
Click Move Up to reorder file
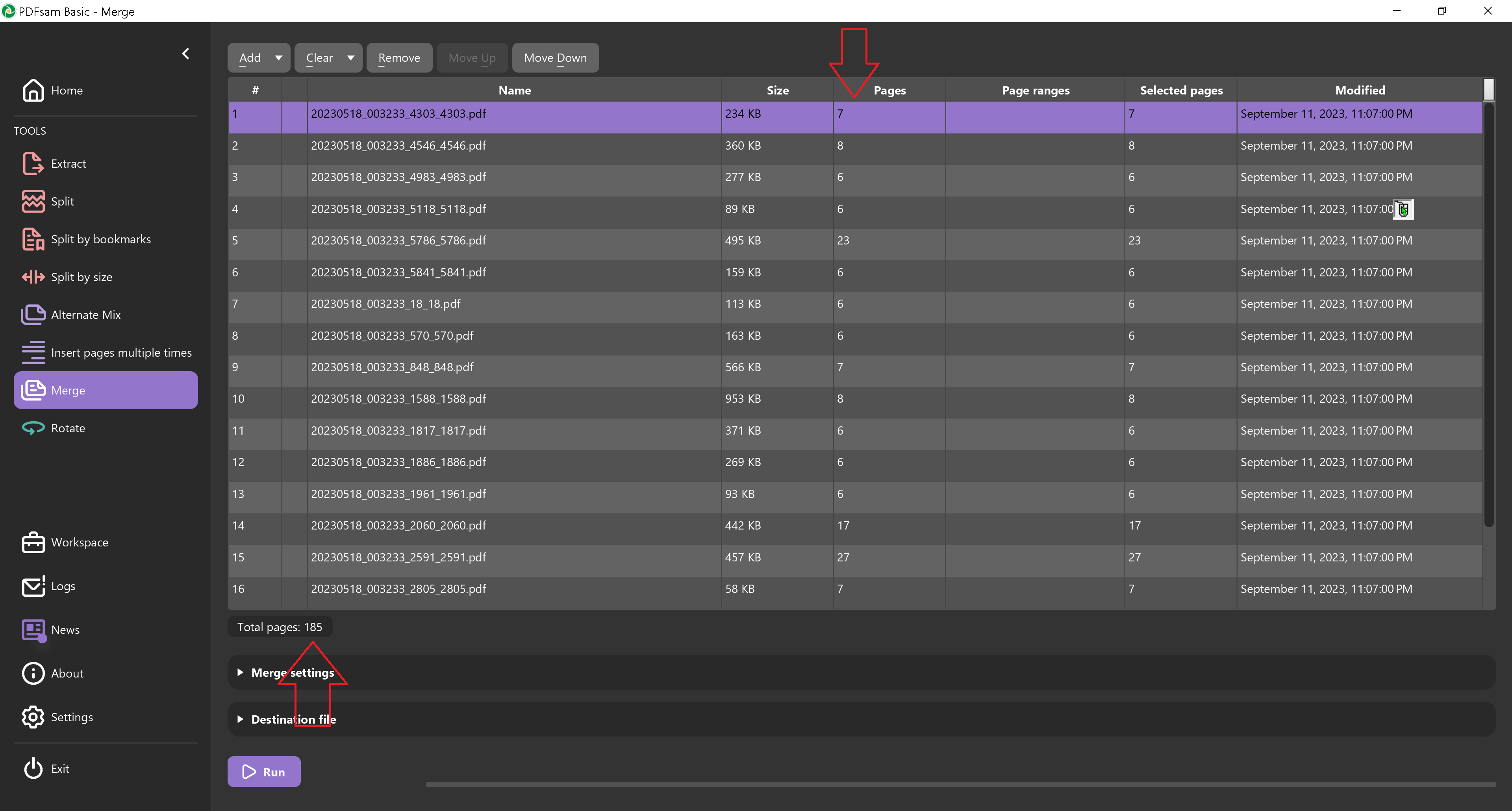[x=472, y=57]
